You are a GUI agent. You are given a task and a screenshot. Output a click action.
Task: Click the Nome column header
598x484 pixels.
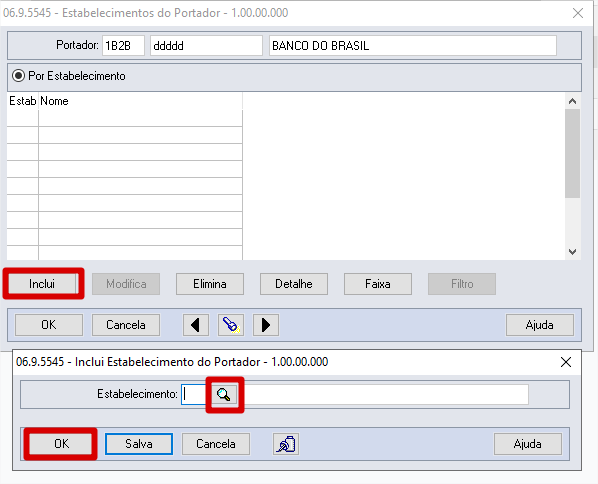coord(140,101)
